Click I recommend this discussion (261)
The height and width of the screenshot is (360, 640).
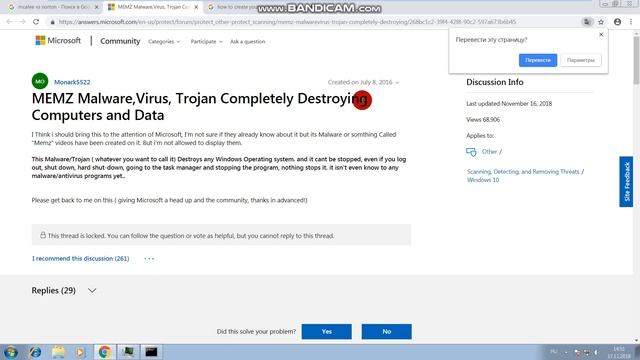coord(80,259)
